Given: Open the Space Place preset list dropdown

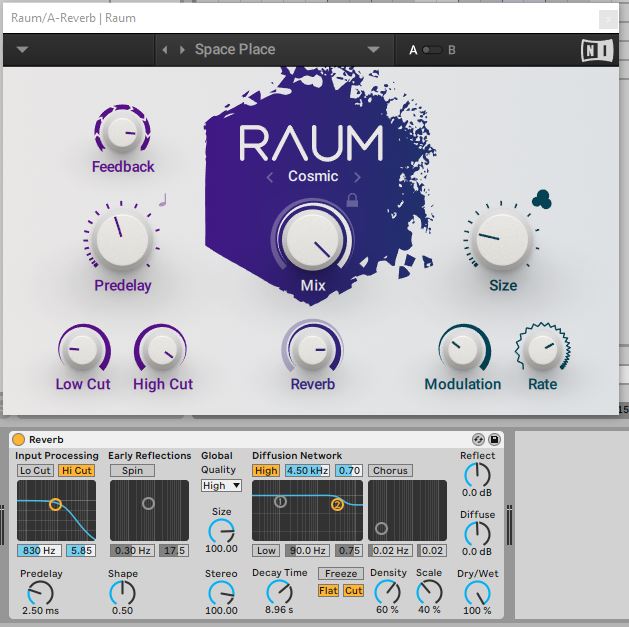Looking at the screenshot, I should coord(373,50).
